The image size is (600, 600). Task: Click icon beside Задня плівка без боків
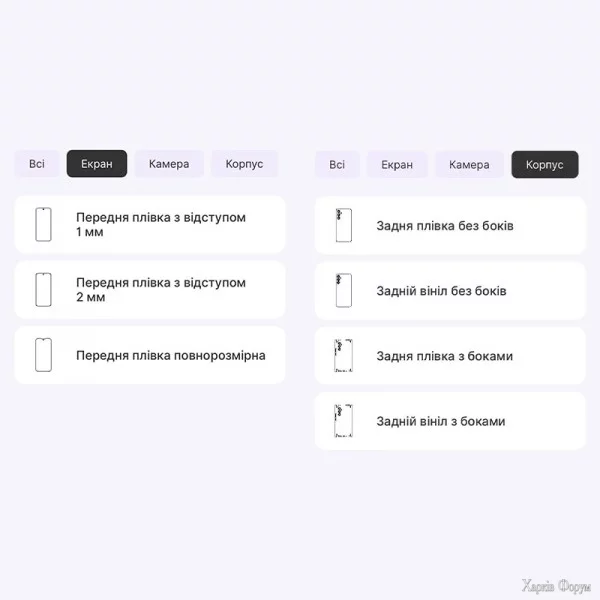343,226
